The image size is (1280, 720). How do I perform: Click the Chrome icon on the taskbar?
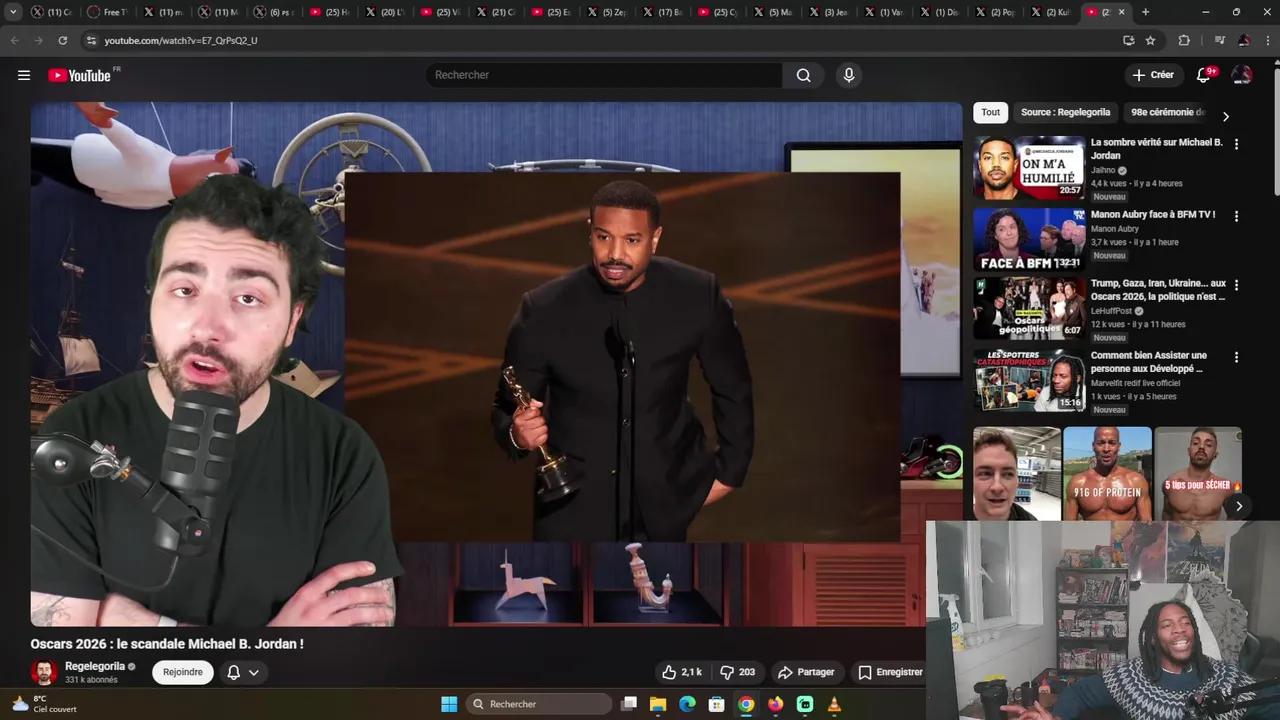coord(746,704)
